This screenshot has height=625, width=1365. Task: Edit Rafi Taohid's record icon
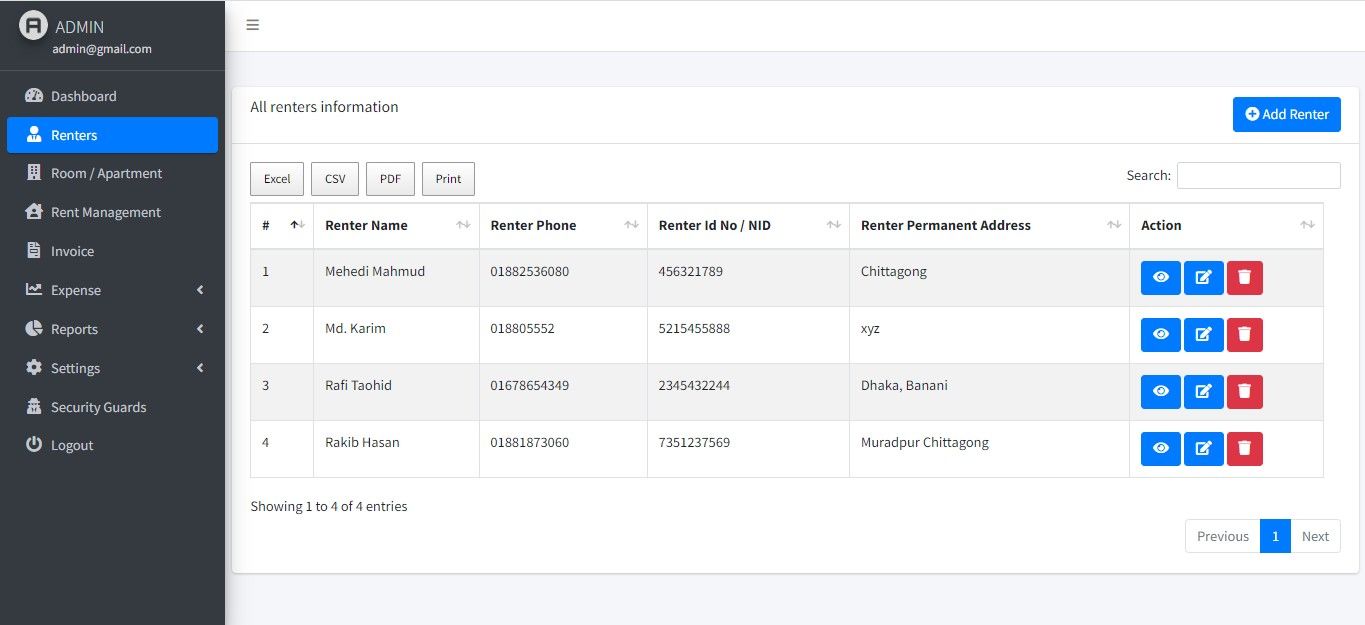point(1203,392)
